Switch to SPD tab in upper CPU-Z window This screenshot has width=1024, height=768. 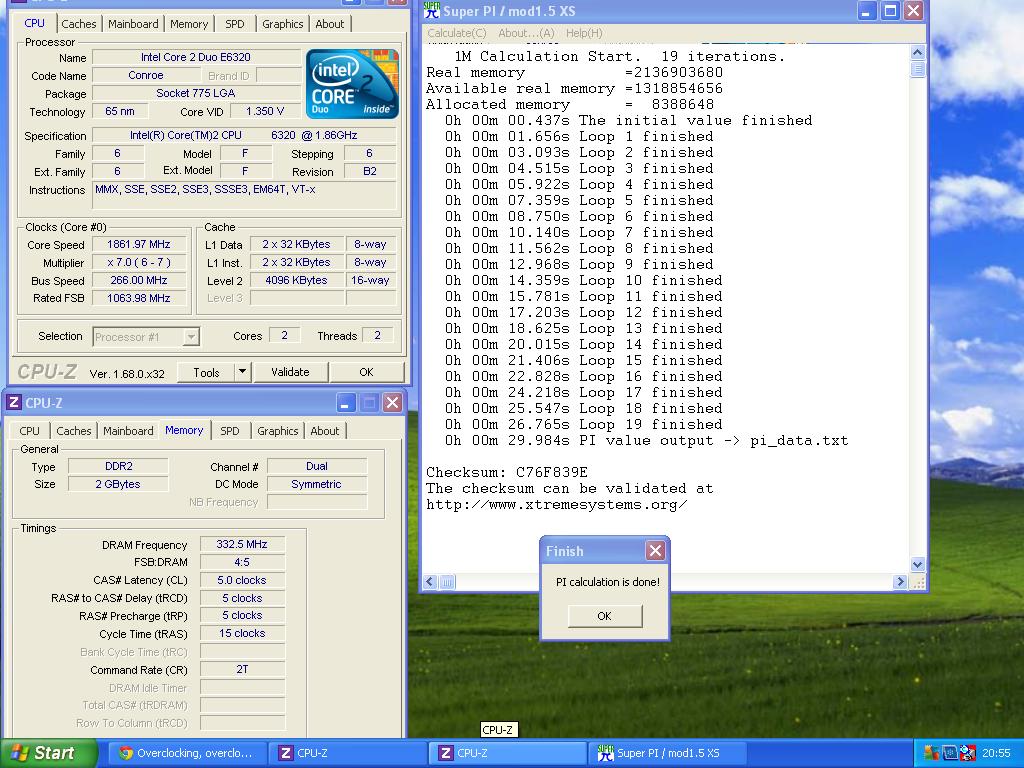(x=234, y=24)
